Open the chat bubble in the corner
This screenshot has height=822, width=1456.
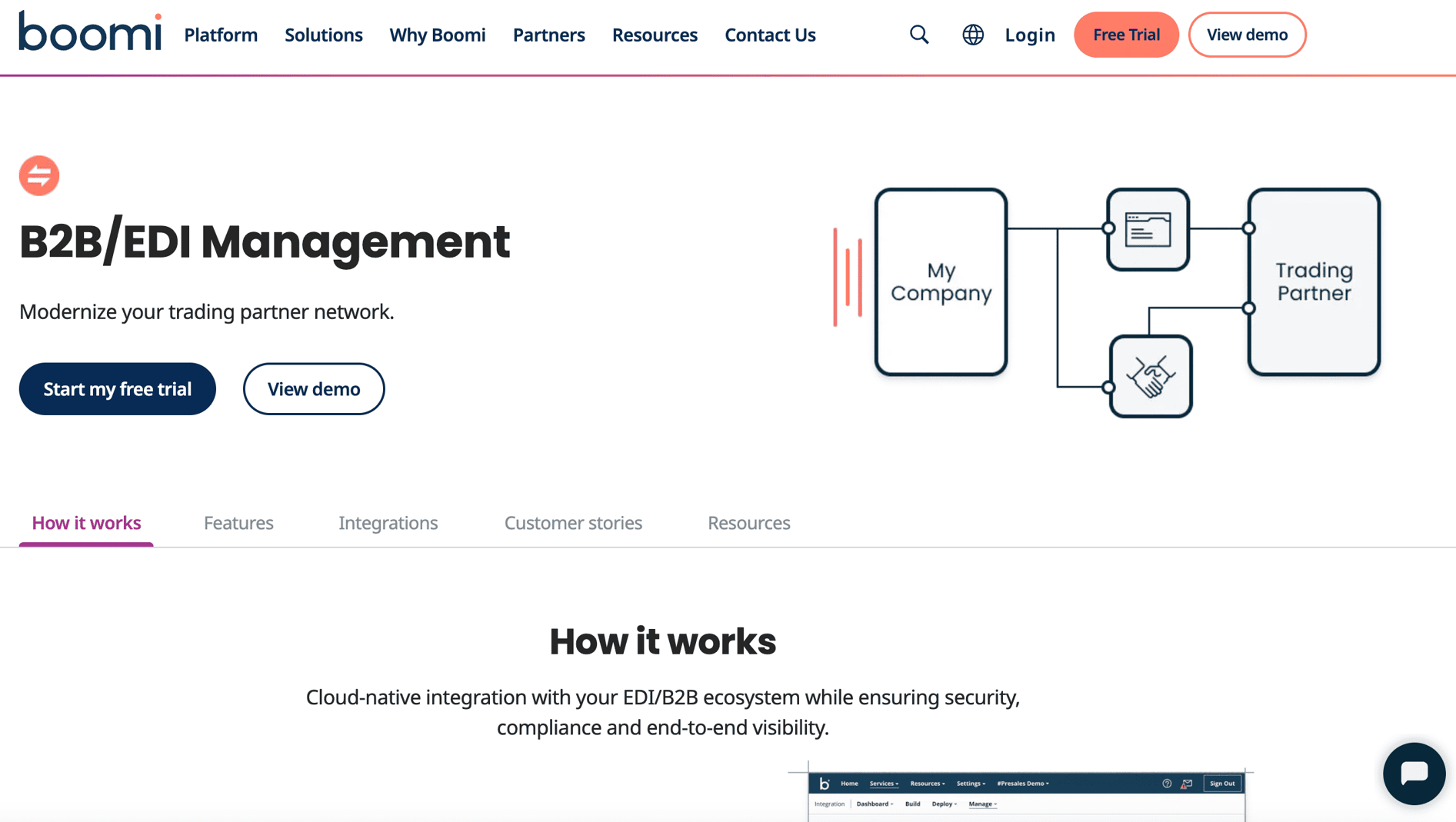(x=1414, y=774)
